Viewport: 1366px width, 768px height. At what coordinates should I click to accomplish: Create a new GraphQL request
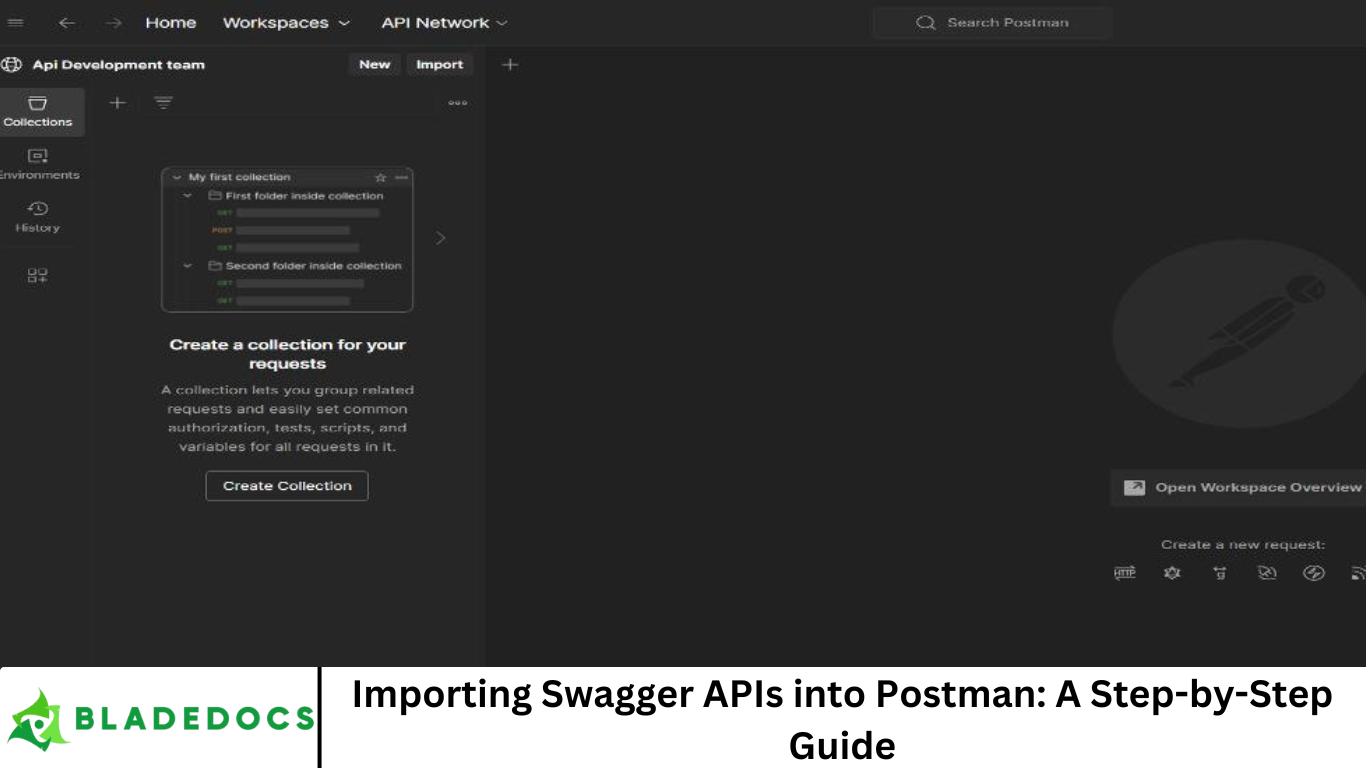tap(1172, 573)
